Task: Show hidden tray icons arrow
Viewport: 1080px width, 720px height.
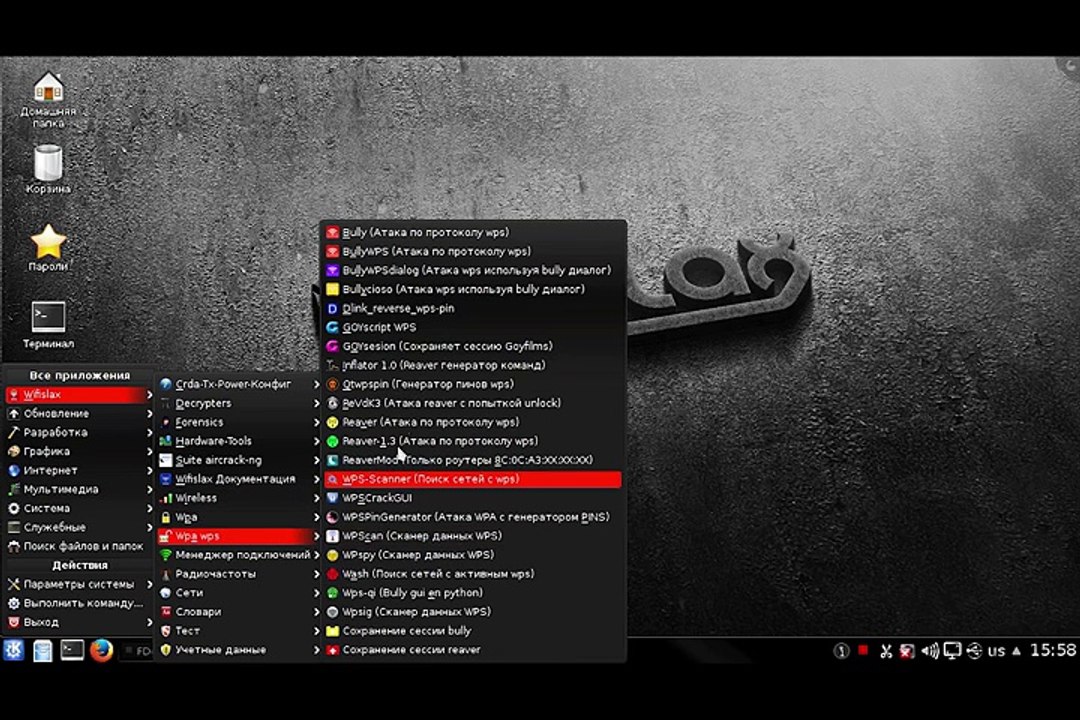Action: (1016, 650)
